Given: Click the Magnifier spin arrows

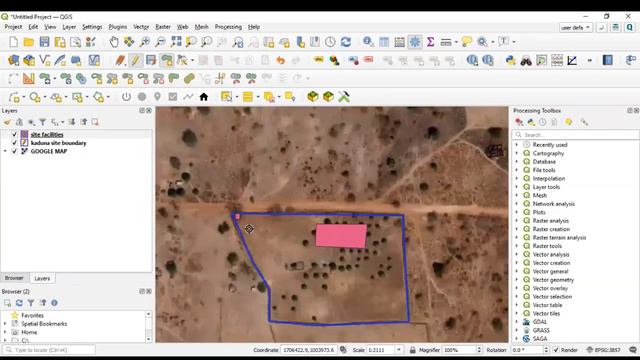Looking at the screenshot, I should coord(479,350).
